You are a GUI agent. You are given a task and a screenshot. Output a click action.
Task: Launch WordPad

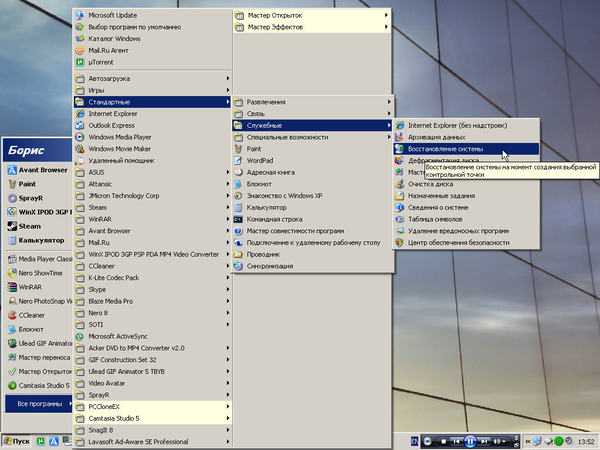click(x=313, y=161)
